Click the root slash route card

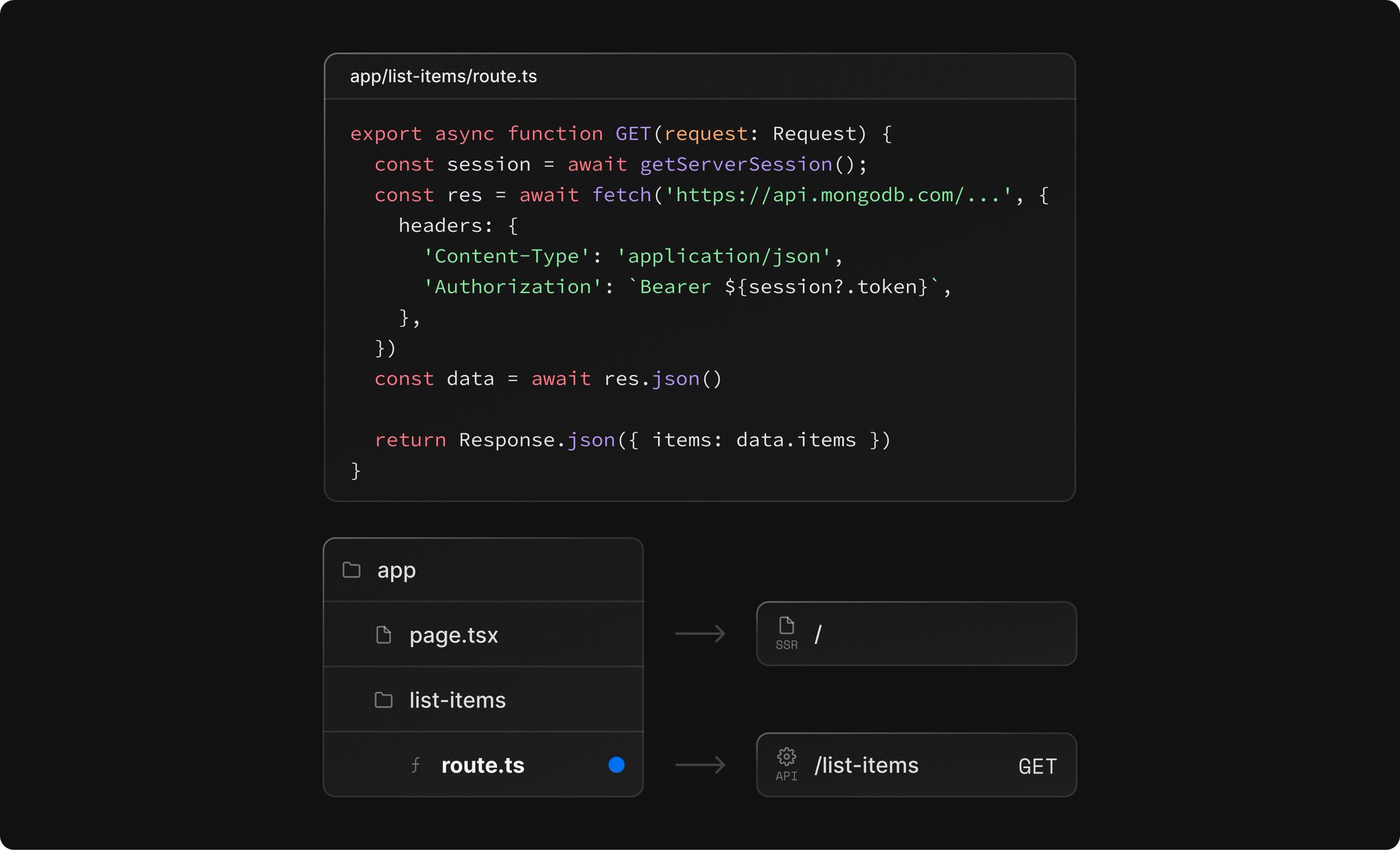click(x=916, y=634)
